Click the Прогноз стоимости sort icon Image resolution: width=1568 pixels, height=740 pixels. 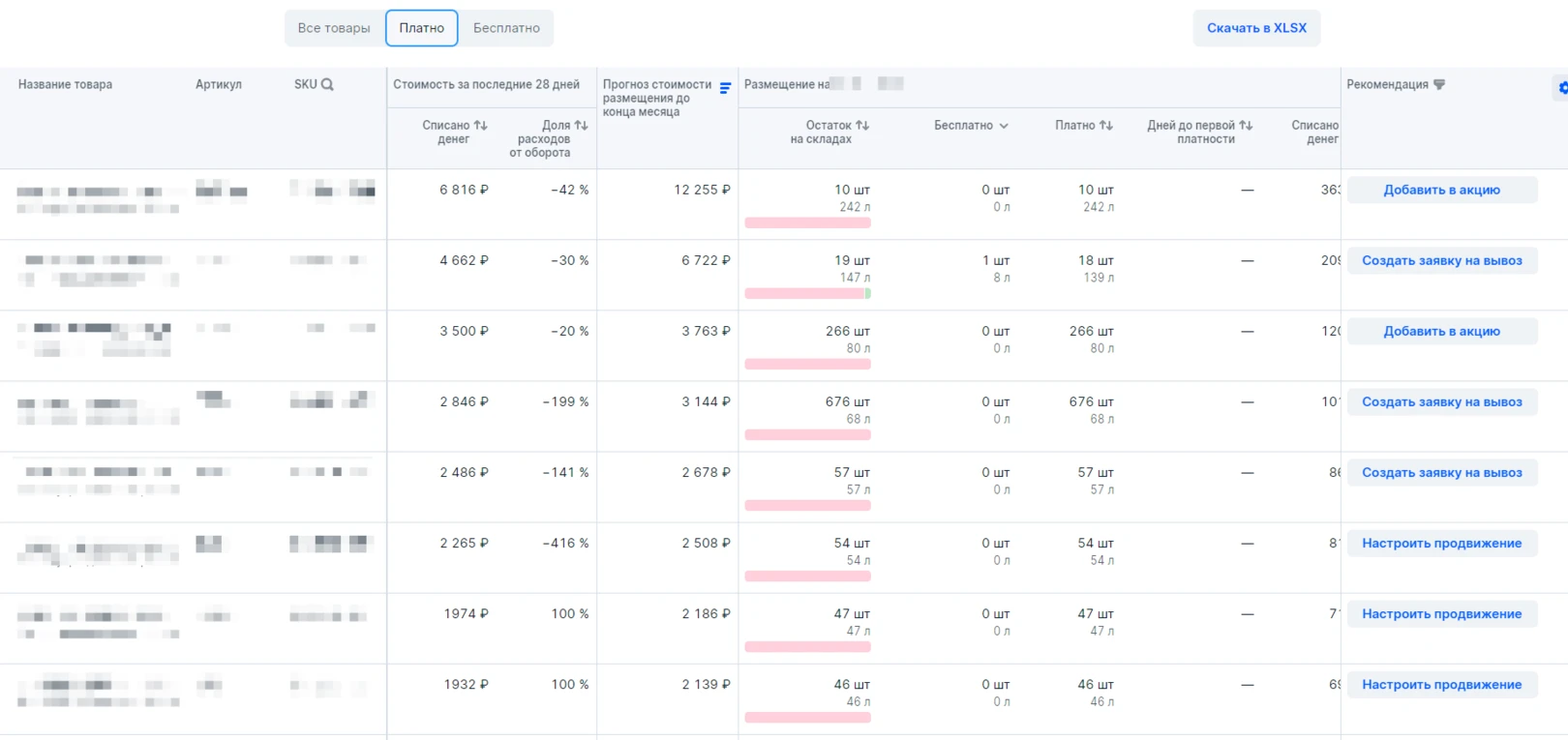pos(725,89)
